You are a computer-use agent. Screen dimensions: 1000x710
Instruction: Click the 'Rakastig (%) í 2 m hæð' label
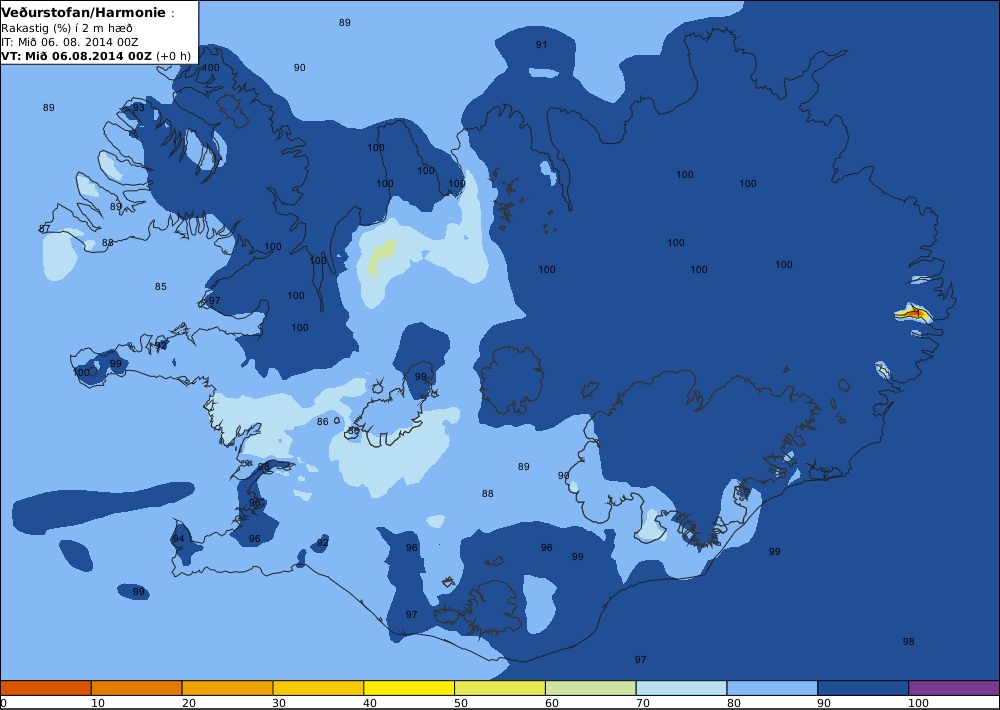(67, 28)
